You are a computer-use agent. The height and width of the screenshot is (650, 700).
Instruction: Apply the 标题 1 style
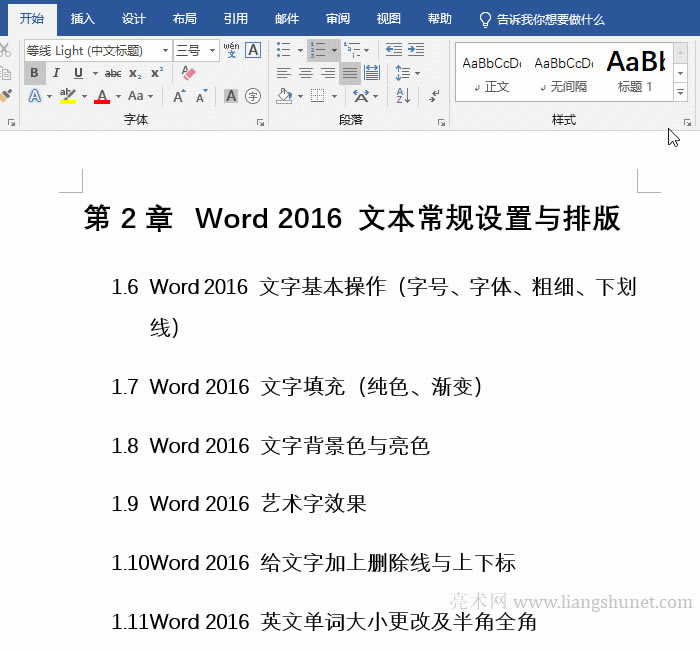coord(636,71)
